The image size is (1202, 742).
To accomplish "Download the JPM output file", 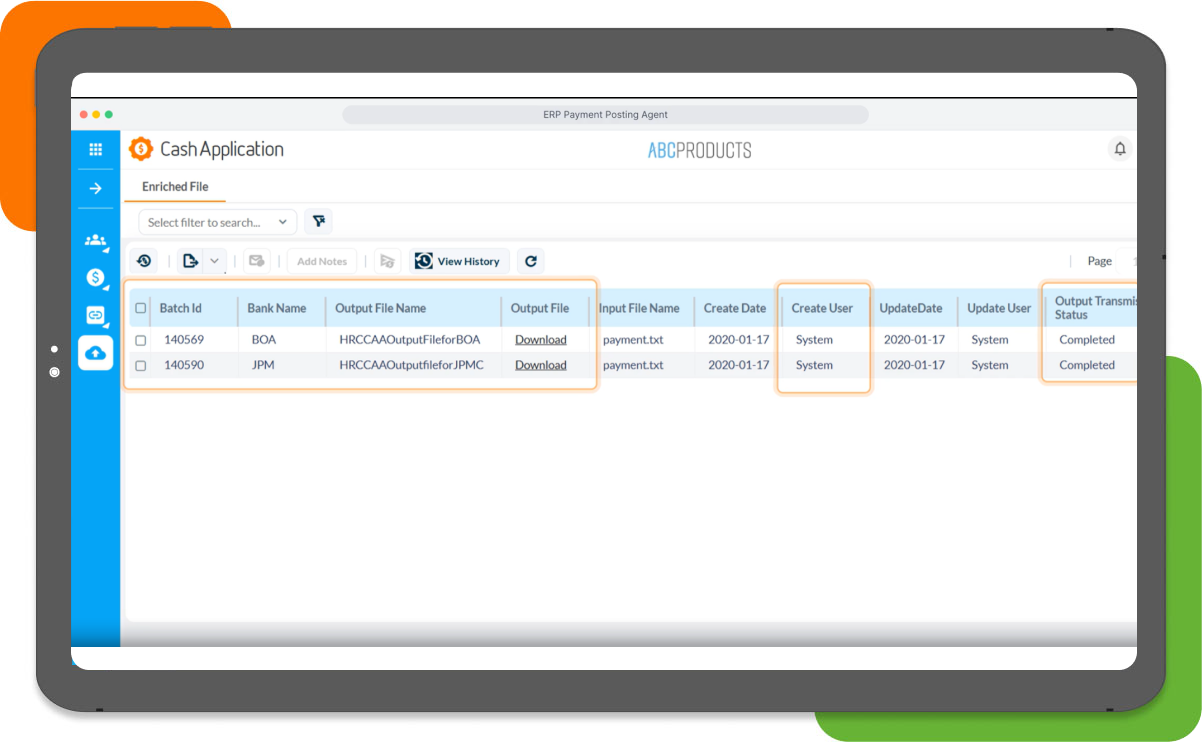I will point(540,365).
